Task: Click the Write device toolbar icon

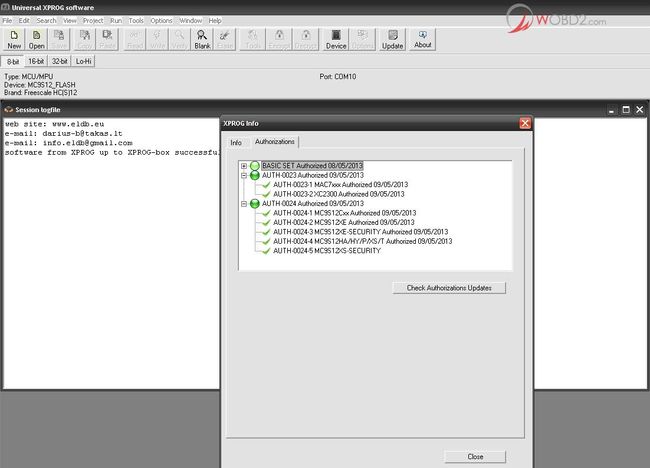Action: point(157,39)
